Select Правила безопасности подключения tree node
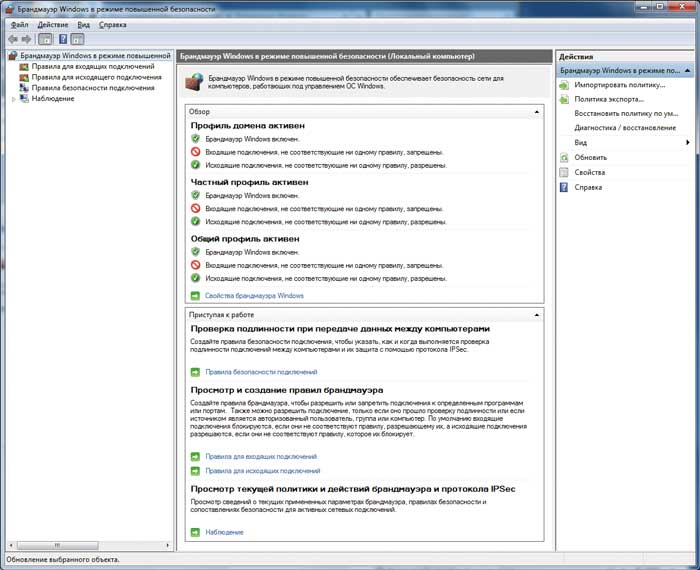This screenshot has height=570, width=700. pos(93,88)
